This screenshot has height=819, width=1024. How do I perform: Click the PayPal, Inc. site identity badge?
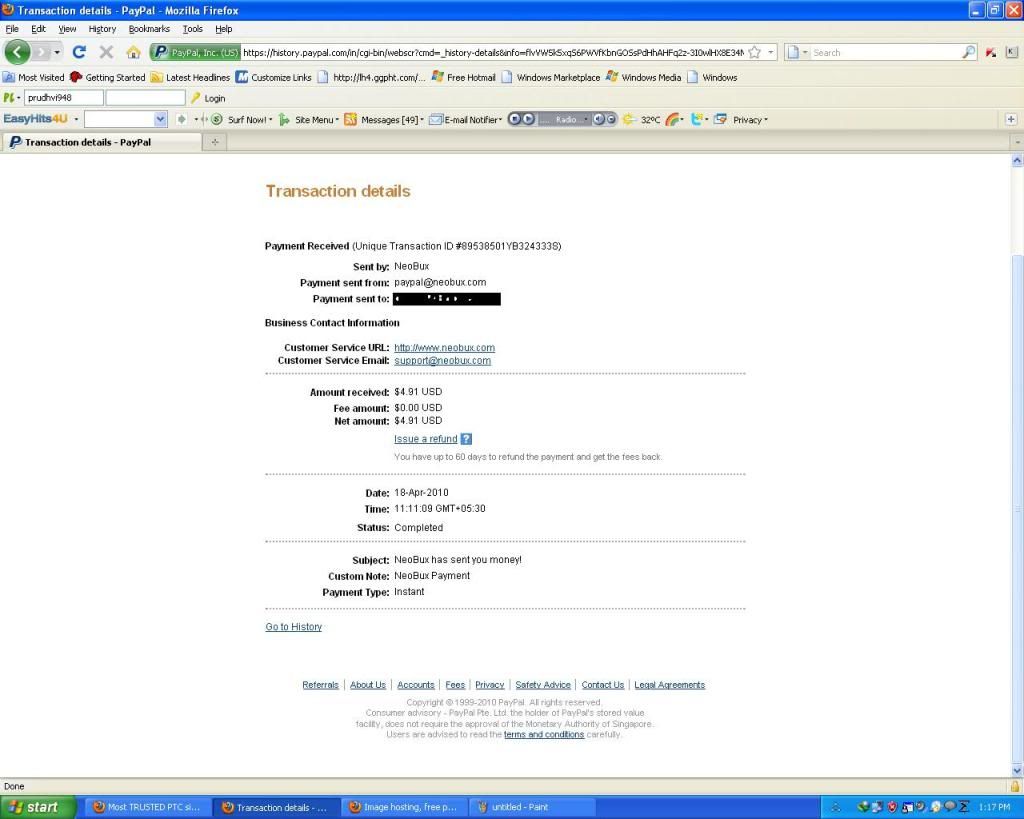195,52
